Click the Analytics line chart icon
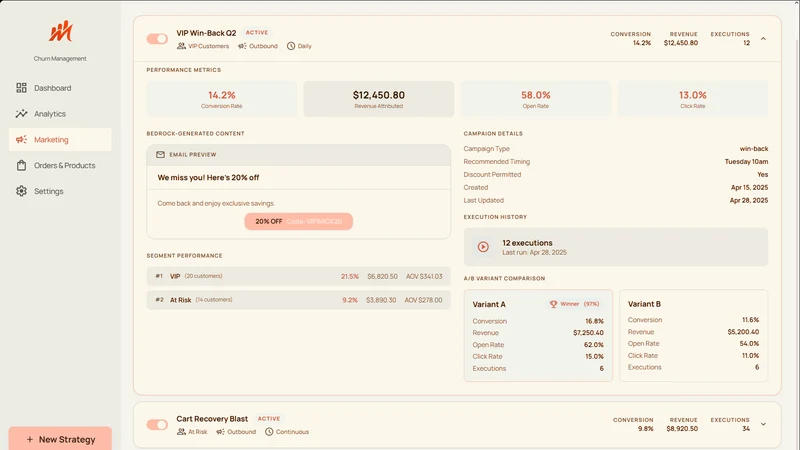 21,114
